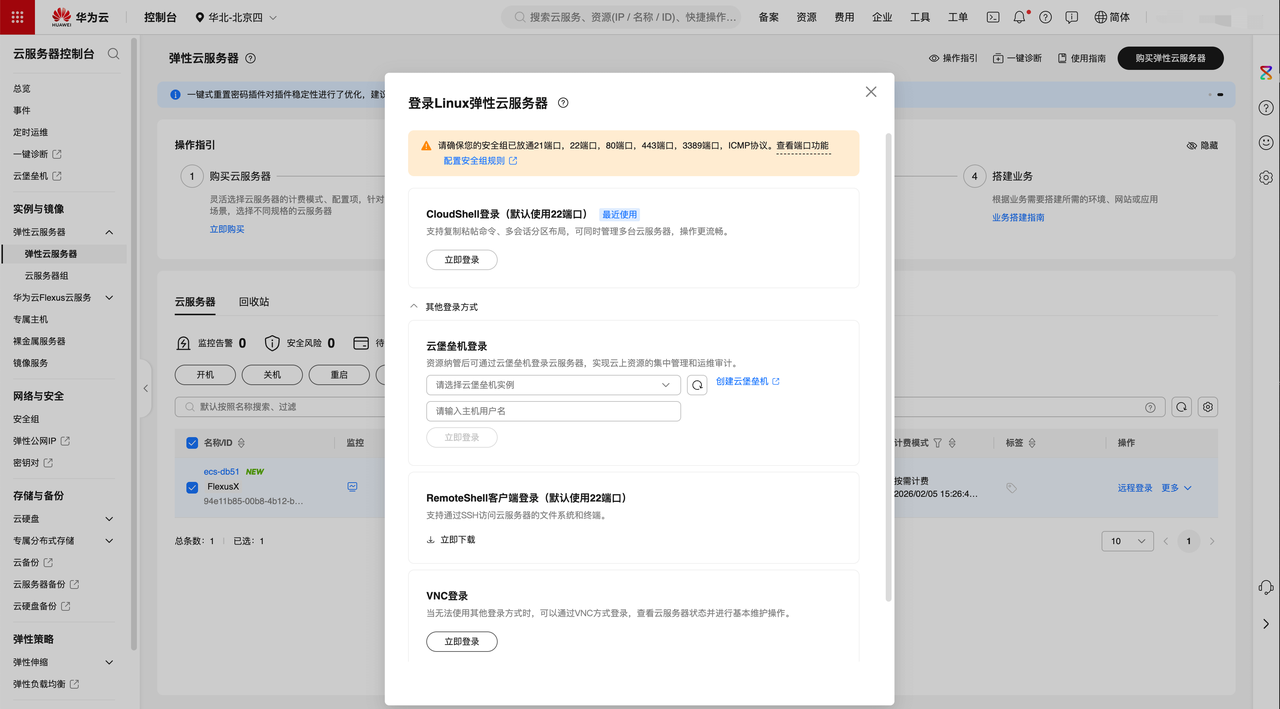Screen dimensions: 1280x709
Task: Collapse the sidebar with the arrow handle
Action: pos(145,388)
